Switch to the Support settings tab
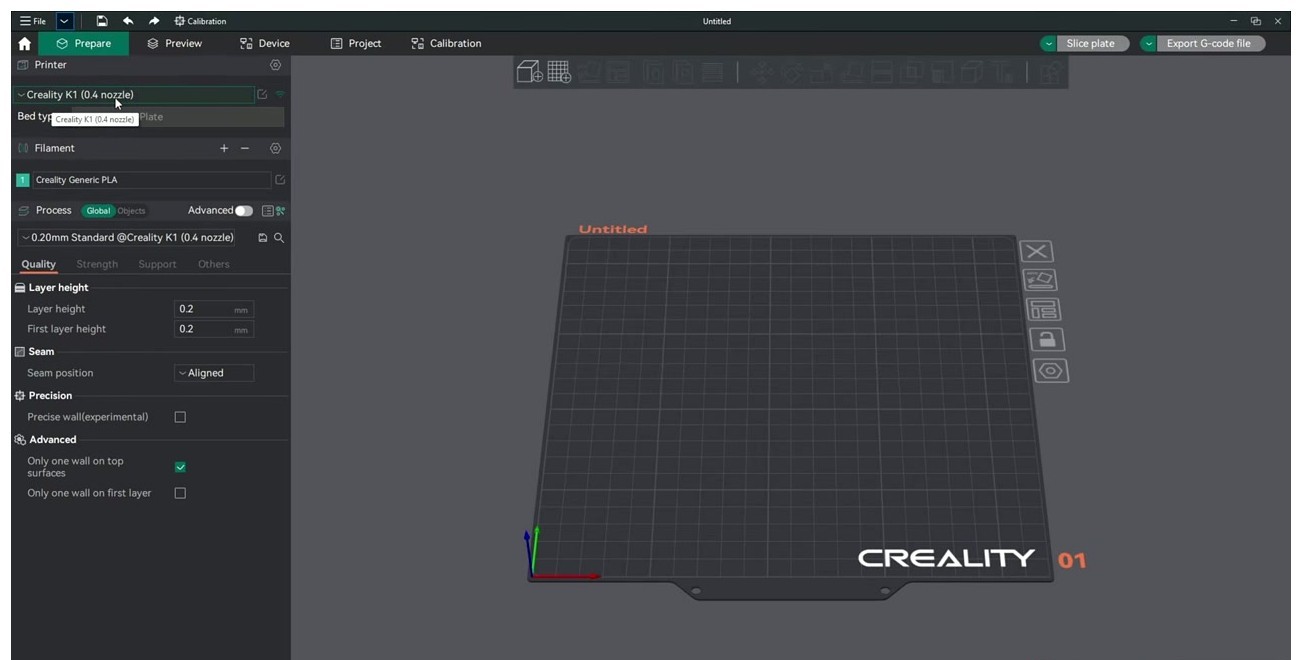Screen dimensions: 1300x660 point(157,264)
